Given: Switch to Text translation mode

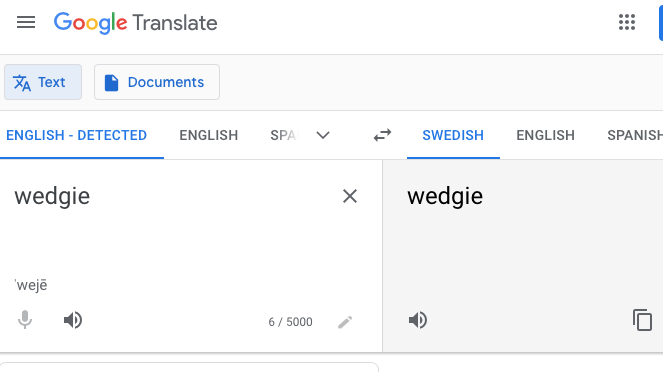Looking at the screenshot, I should pos(43,82).
